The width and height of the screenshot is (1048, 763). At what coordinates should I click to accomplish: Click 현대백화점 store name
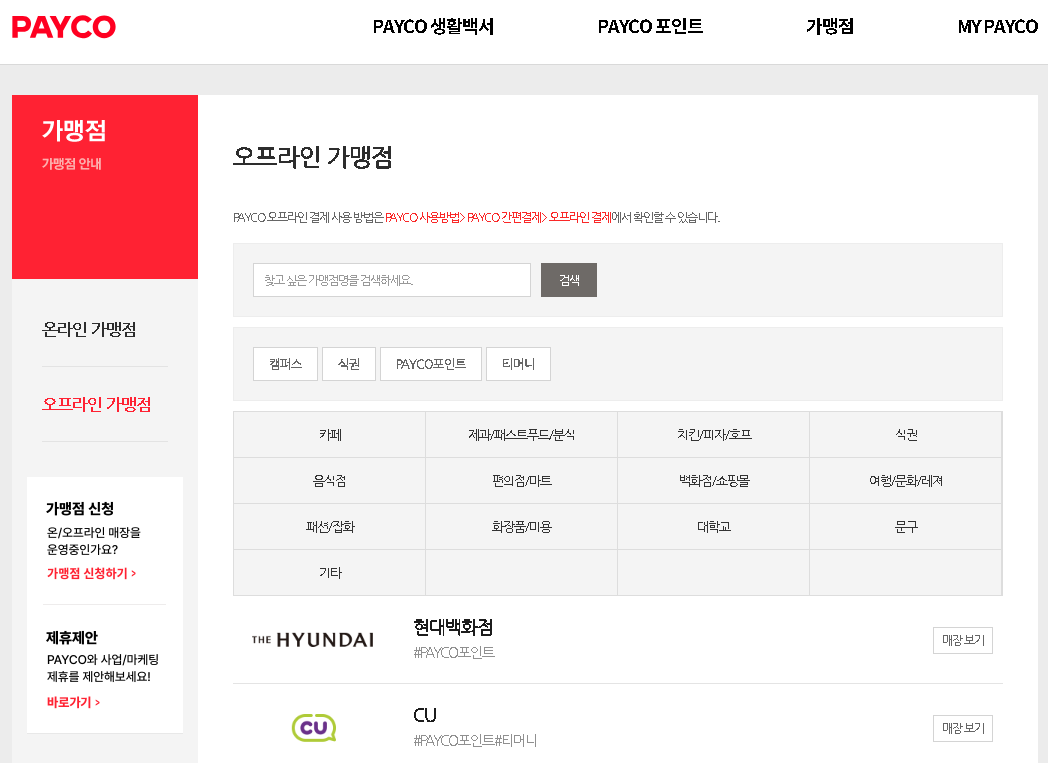pos(453,627)
